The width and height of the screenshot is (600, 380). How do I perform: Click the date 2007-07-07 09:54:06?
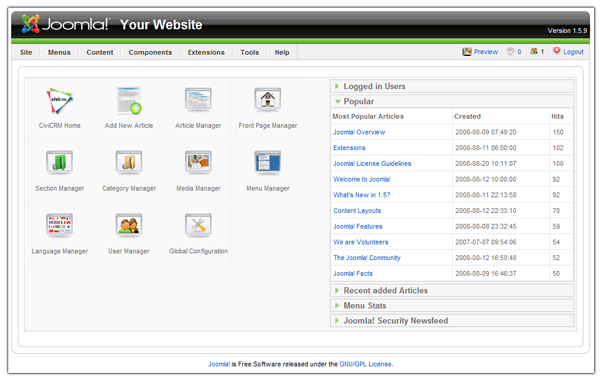pos(486,242)
